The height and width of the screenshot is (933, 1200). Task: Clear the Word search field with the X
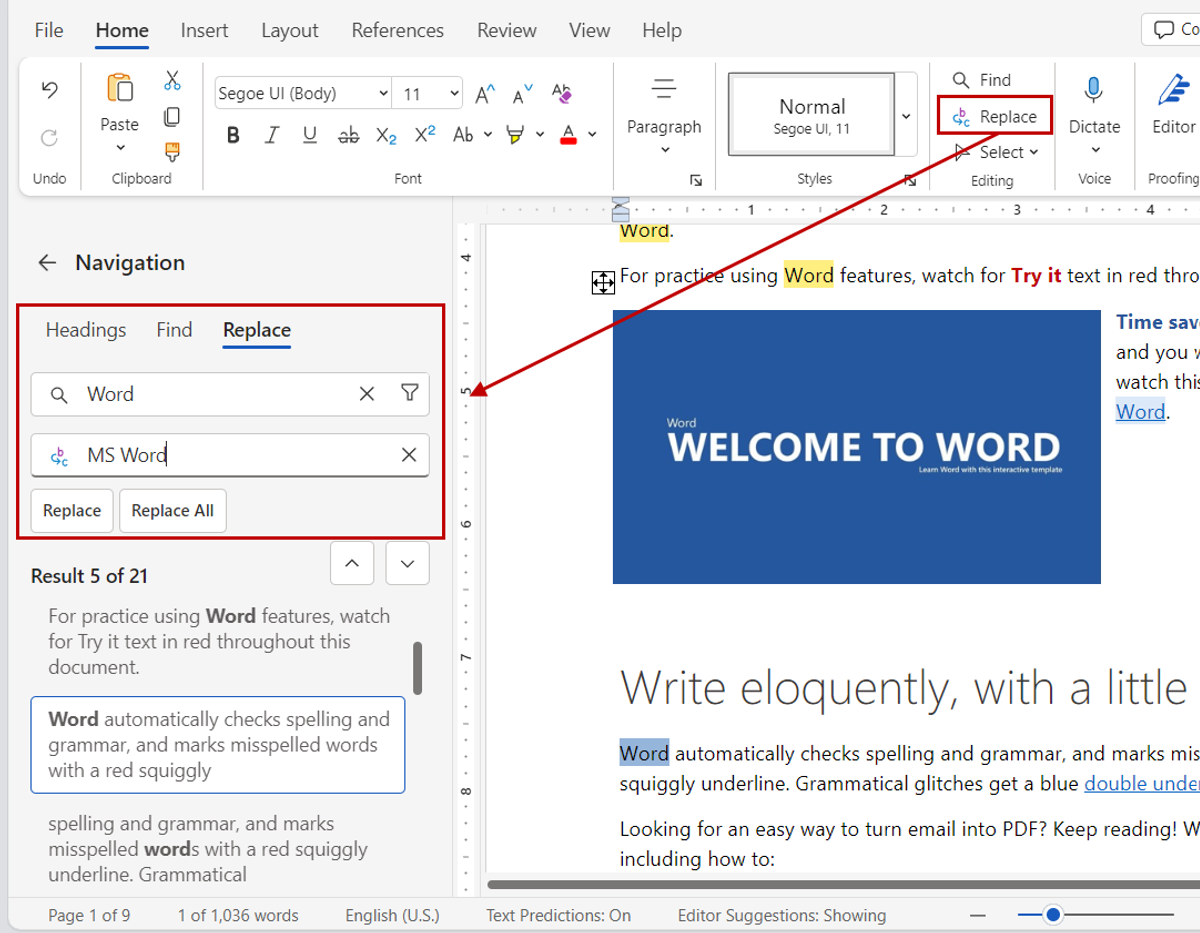pyautogui.click(x=367, y=394)
